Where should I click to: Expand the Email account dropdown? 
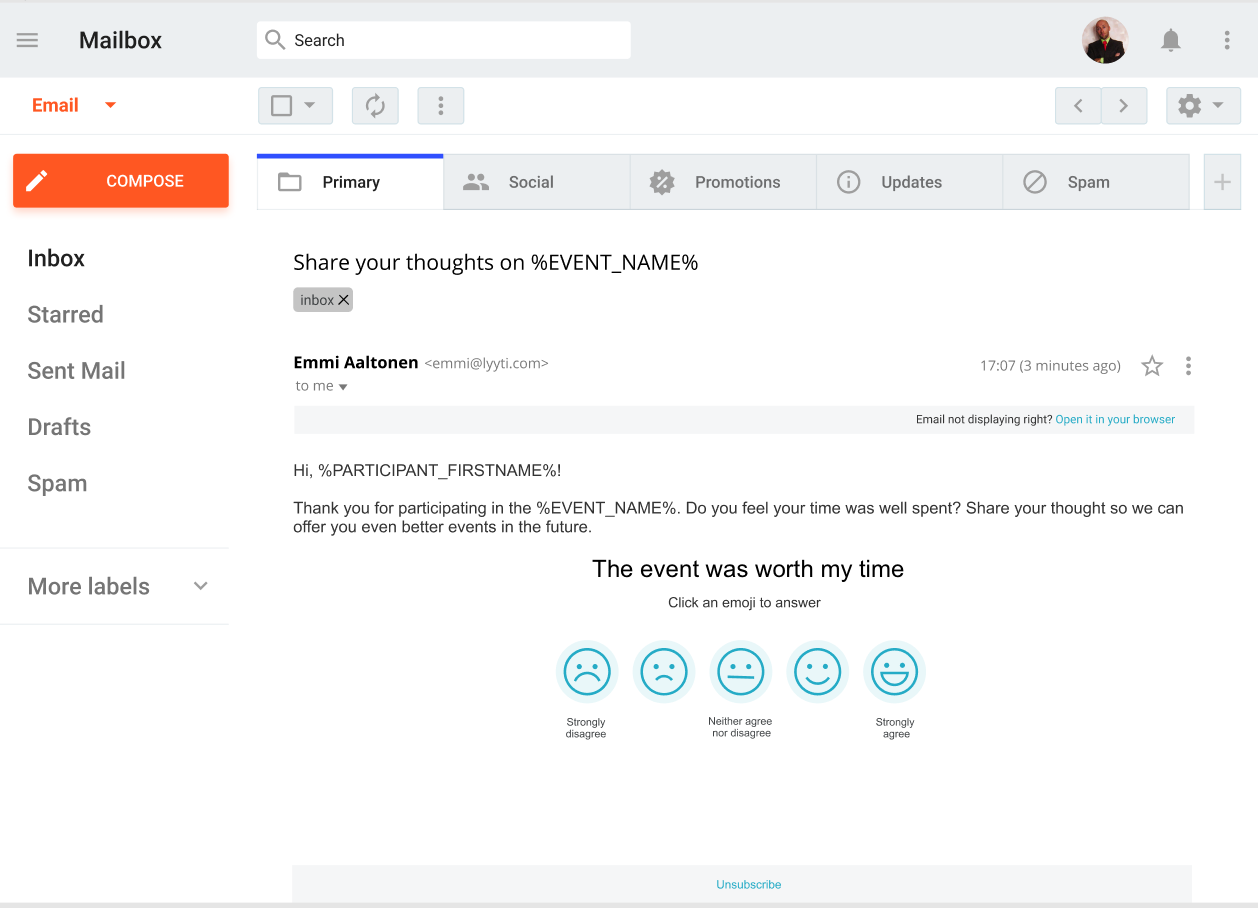pos(110,105)
